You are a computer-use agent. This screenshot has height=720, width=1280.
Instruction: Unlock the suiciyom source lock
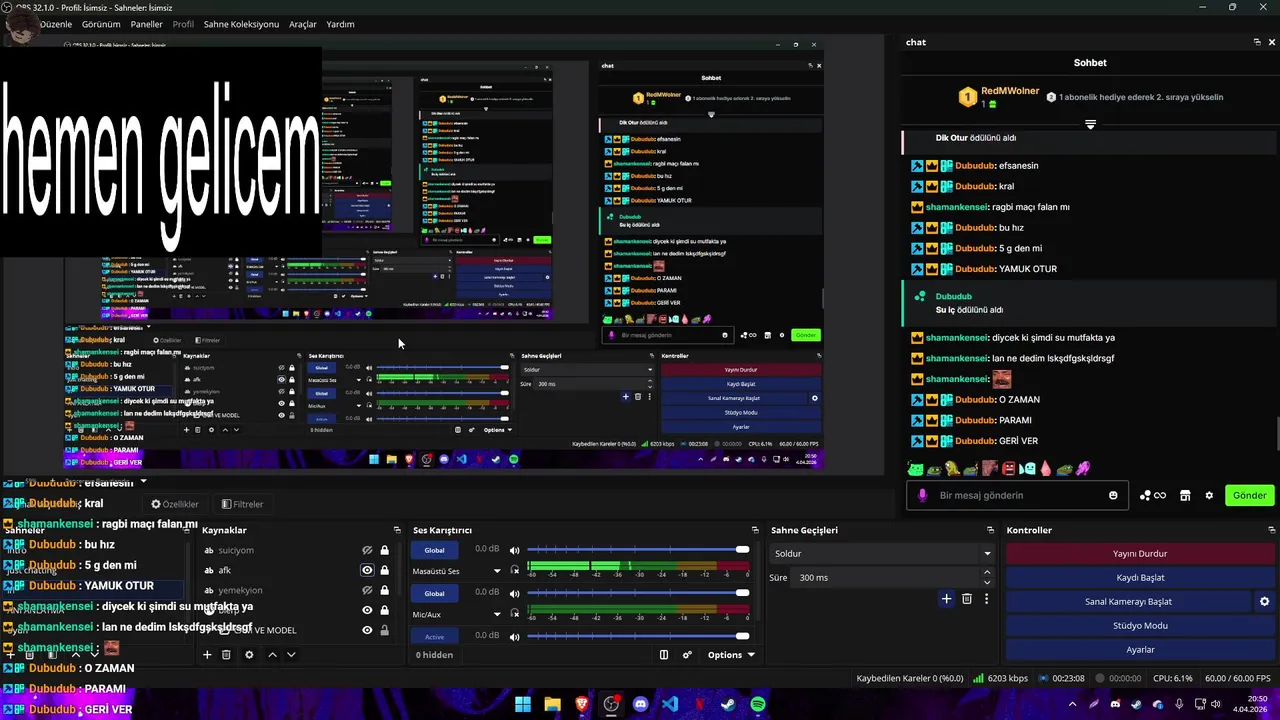point(384,550)
